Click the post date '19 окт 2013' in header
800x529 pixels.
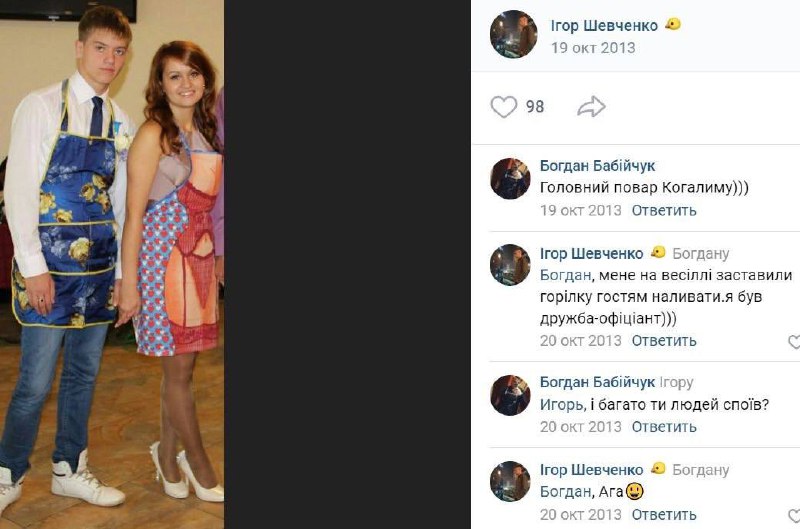[x=593, y=48]
